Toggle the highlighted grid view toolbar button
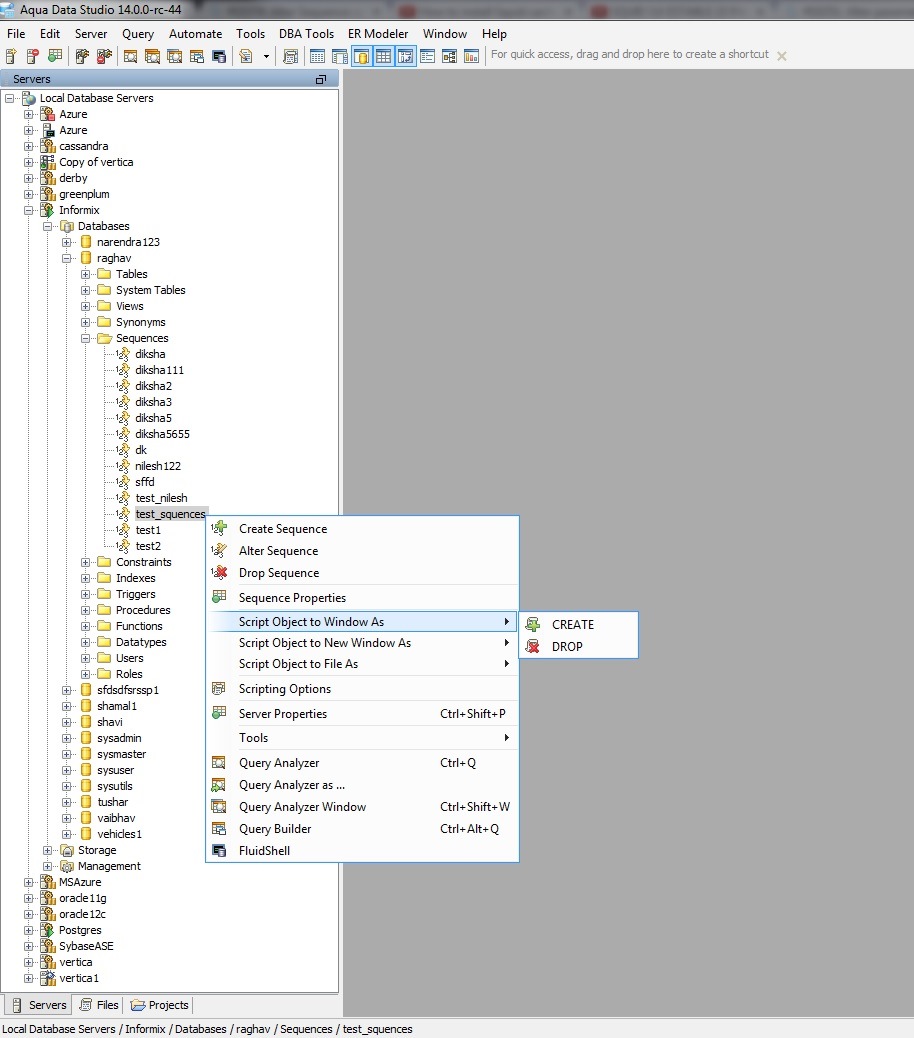The image size is (914, 1038). coord(383,56)
